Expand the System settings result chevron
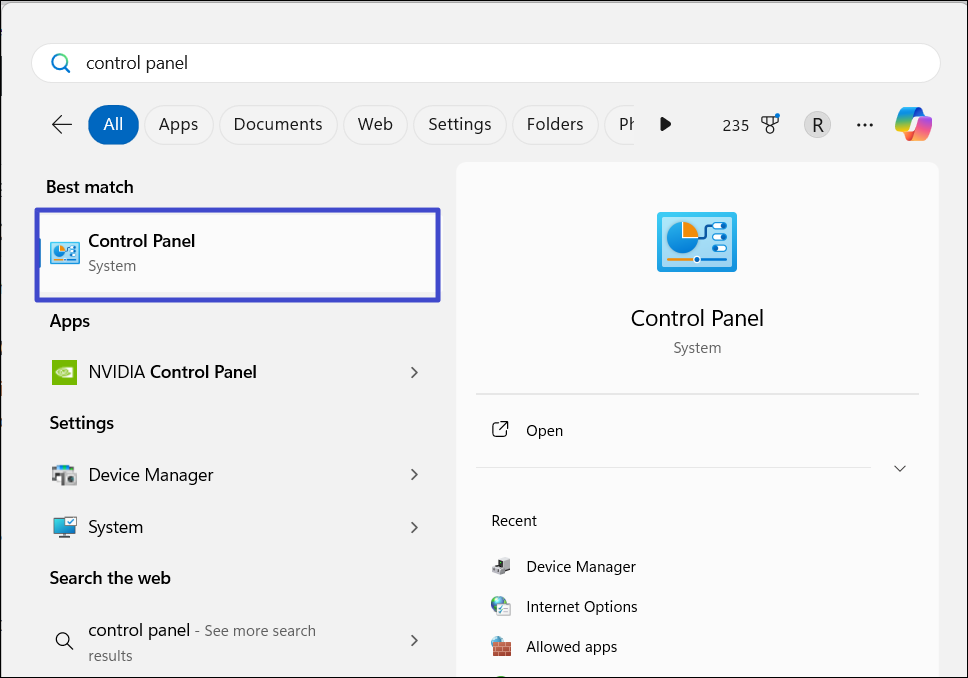968x678 pixels. 414,527
